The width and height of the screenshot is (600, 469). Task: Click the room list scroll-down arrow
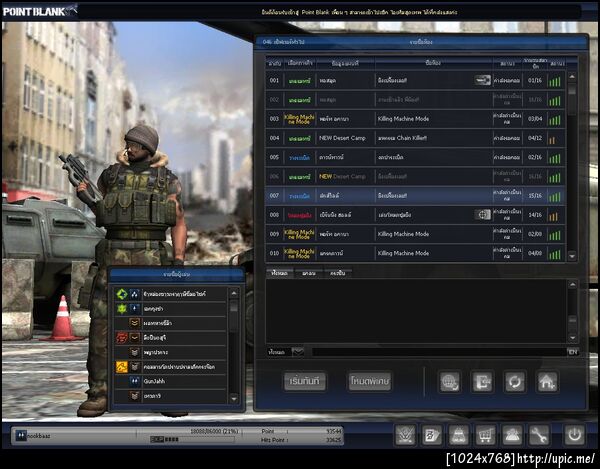click(572, 256)
